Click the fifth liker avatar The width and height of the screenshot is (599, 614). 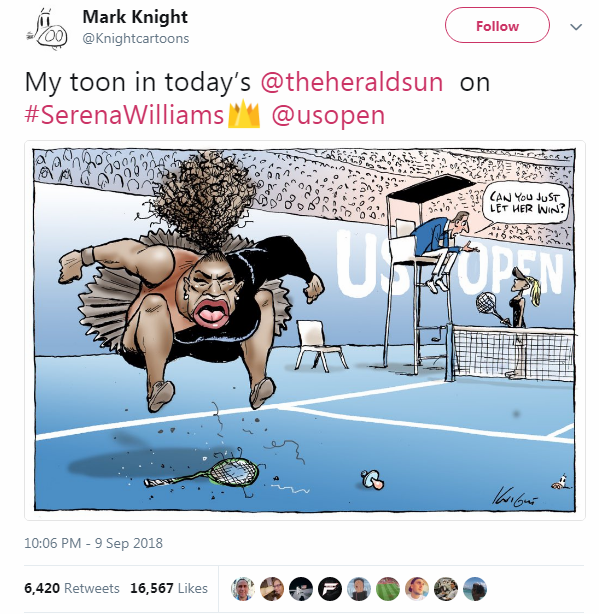pyautogui.click(x=359, y=589)
